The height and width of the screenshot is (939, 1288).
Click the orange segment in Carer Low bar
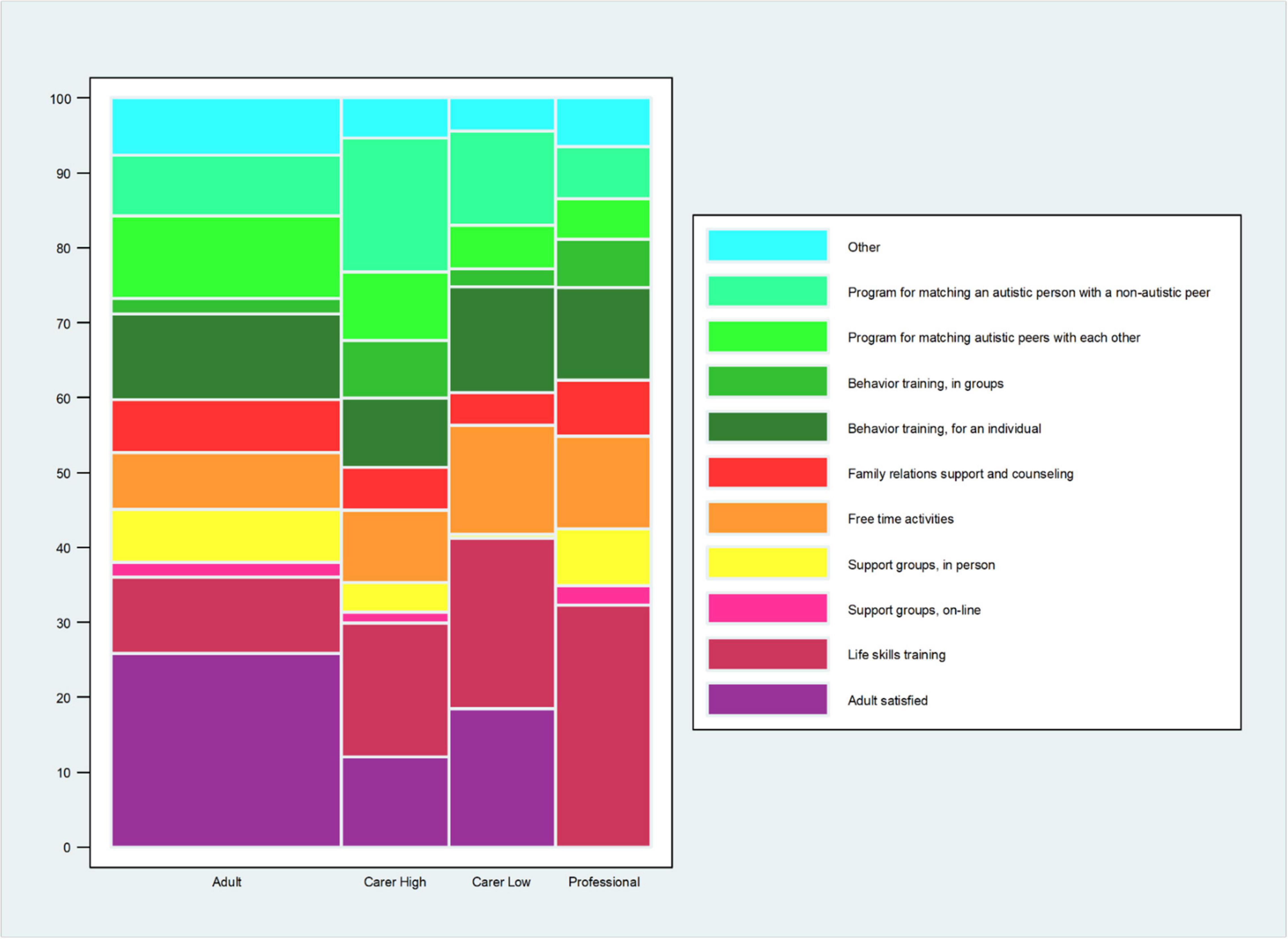(x=502, y=480)
